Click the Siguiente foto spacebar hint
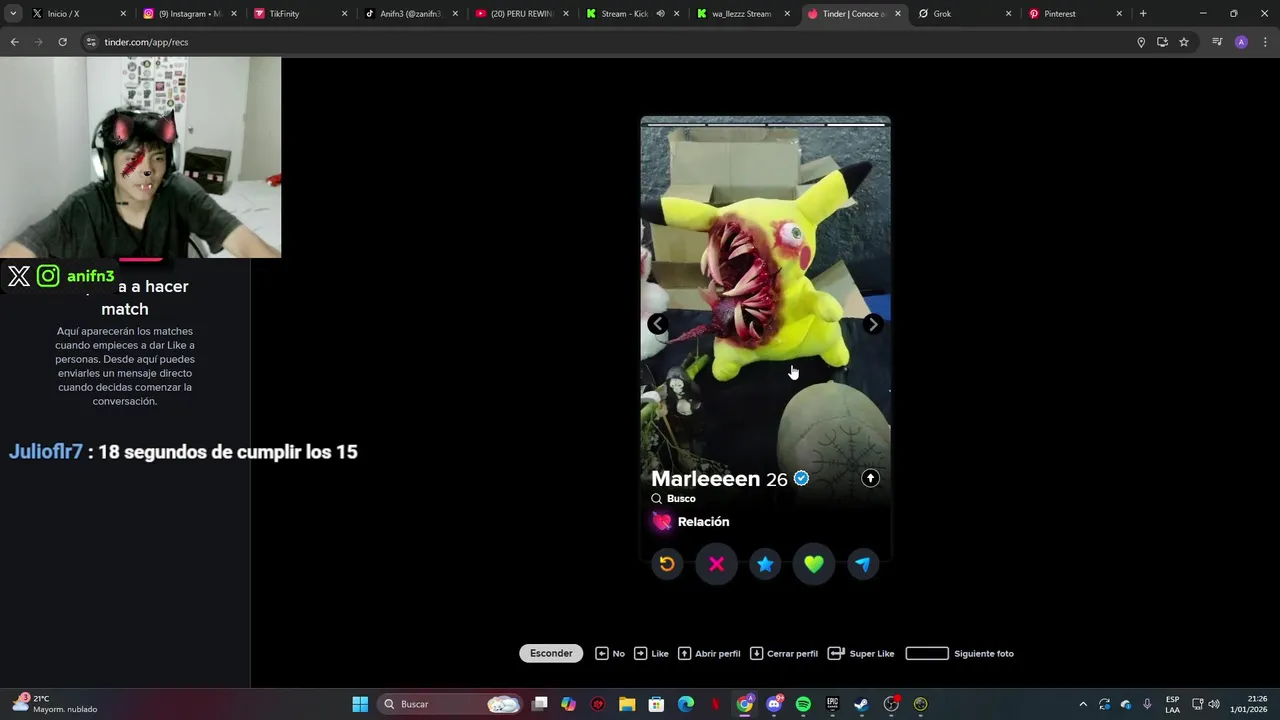1280x720 pixels. pos(960,654)
